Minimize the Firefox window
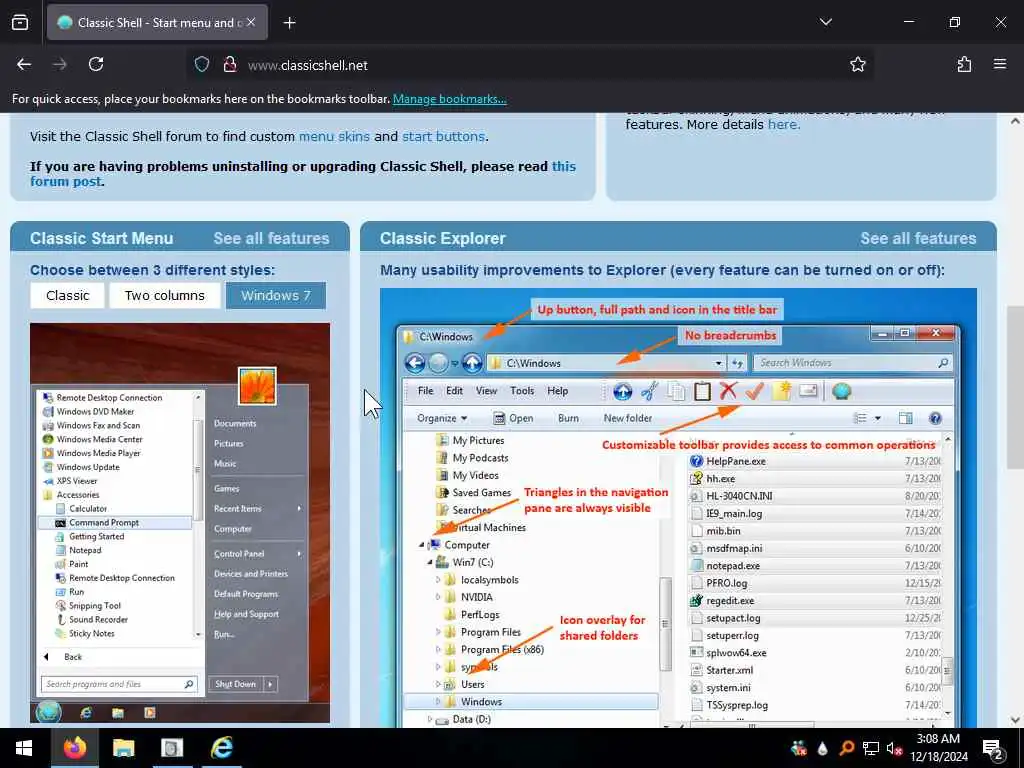This screenshot has height=768, width=1024. (908, 22)
